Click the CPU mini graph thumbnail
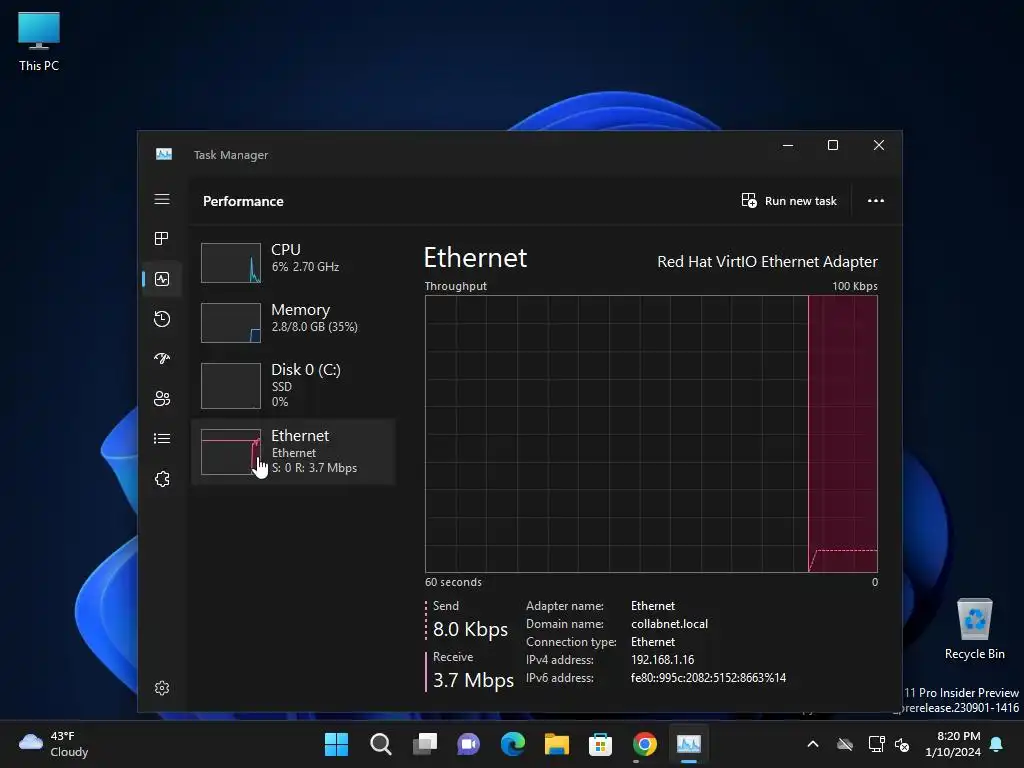The height and width of the screenshot is (768, 1024). pos(231,263)
